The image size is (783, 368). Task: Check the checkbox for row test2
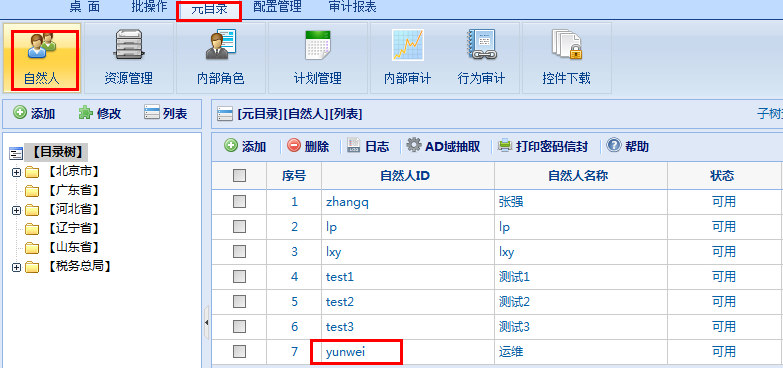[x=240, y=302]
